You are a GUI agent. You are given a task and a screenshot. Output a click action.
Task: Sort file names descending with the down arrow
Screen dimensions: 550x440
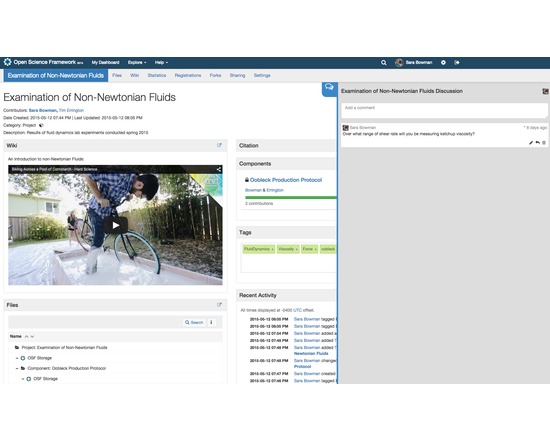[x=32, y=336]
